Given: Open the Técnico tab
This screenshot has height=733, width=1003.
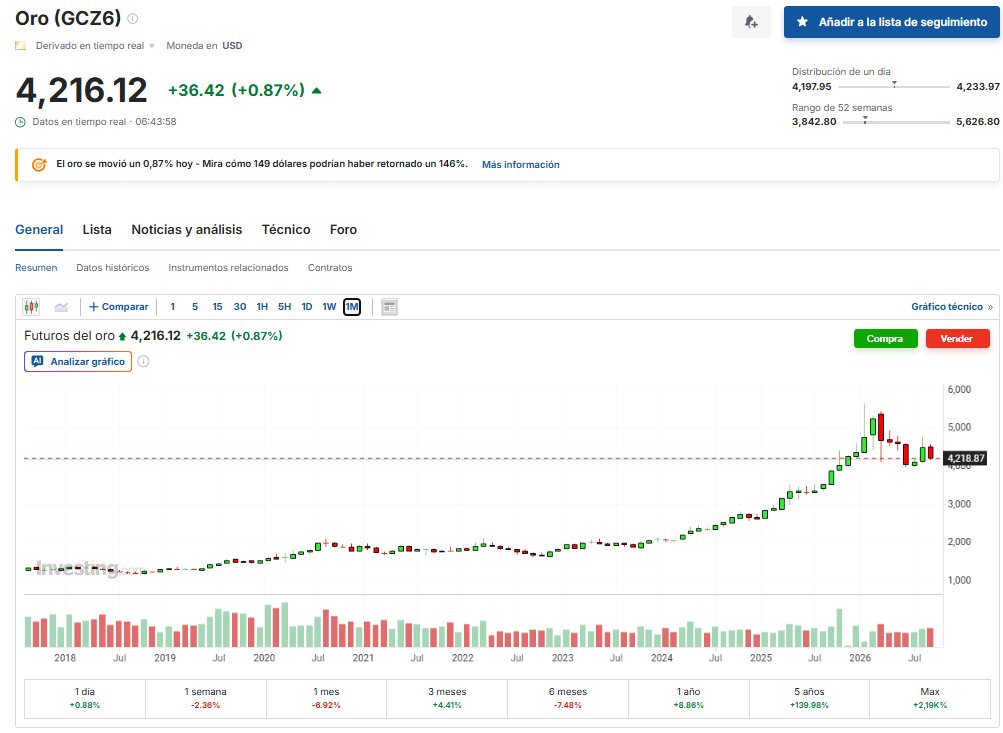Looking at the screenshot, I should 286,230.
